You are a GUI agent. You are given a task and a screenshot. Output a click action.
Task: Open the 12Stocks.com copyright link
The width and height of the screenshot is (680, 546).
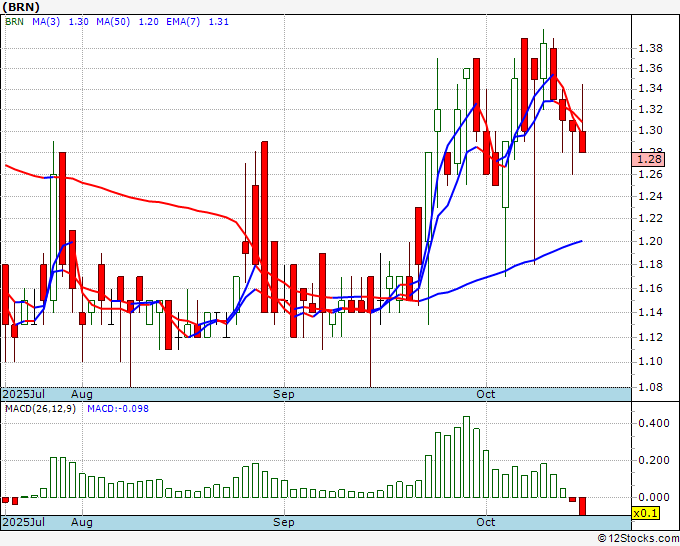638,539
